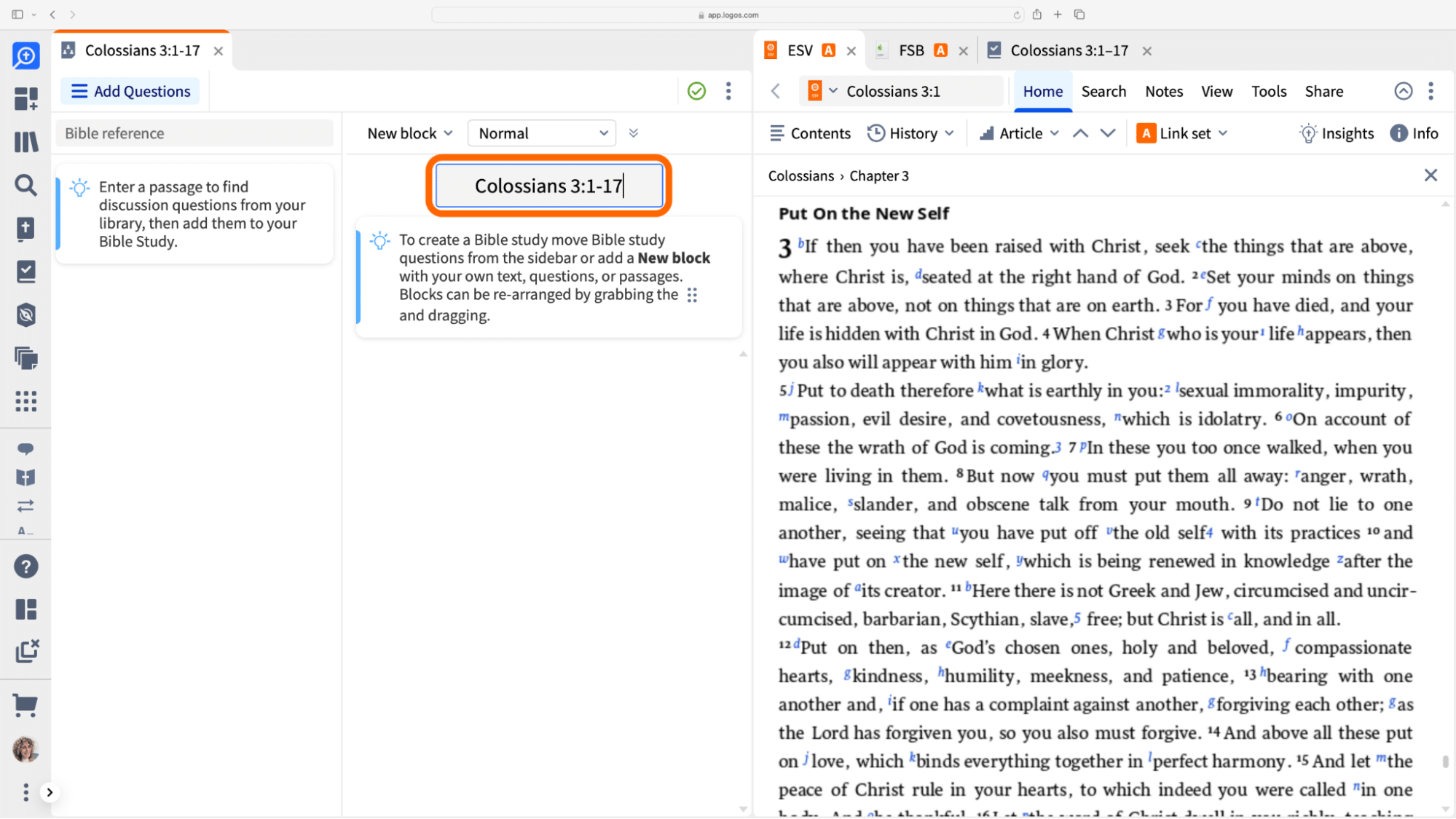Select the Notes ribbon tab
The width and height of the screenshot is (1456, 819).
point(1164,91)
